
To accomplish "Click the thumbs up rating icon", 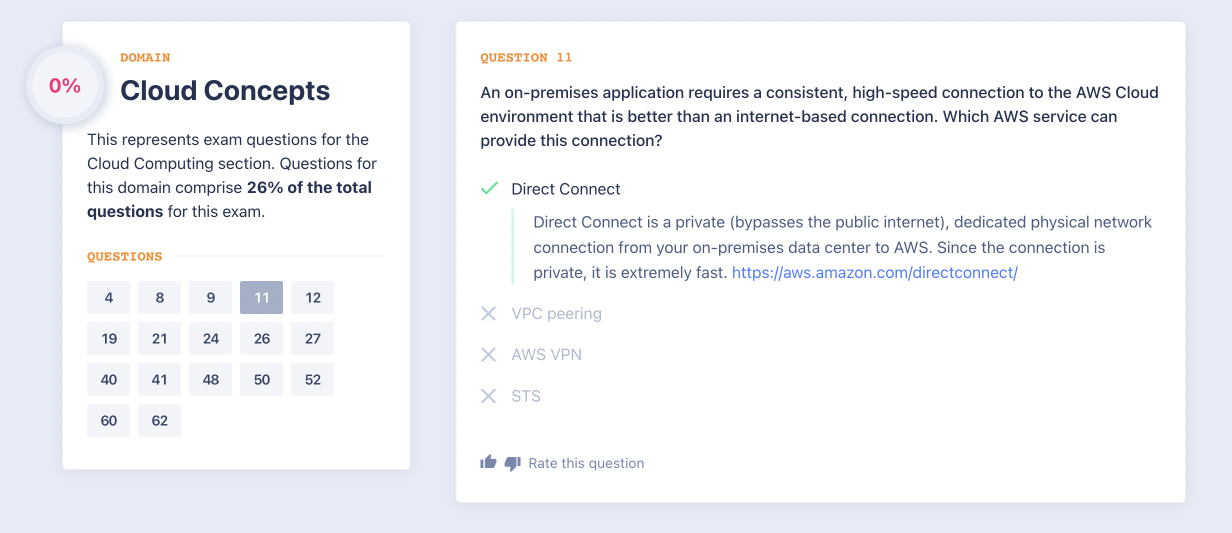I will pyautogui.click(x=488, y=462).
